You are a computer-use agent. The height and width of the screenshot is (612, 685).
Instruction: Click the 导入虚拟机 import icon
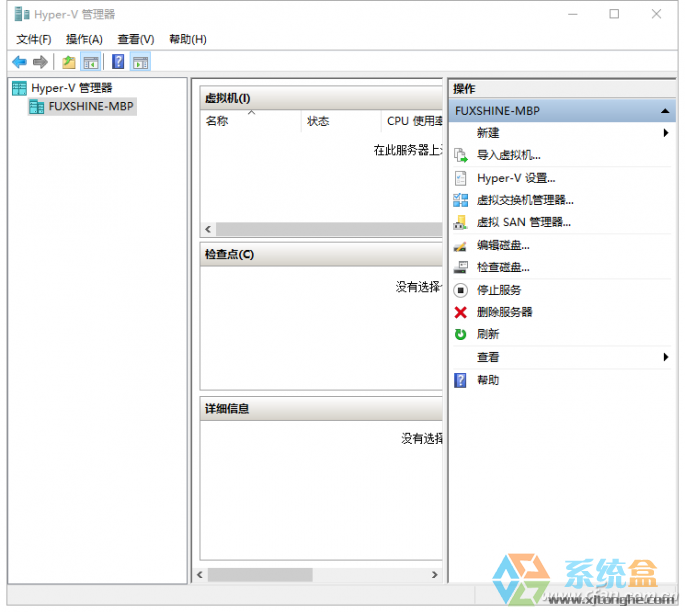[460, 156]
